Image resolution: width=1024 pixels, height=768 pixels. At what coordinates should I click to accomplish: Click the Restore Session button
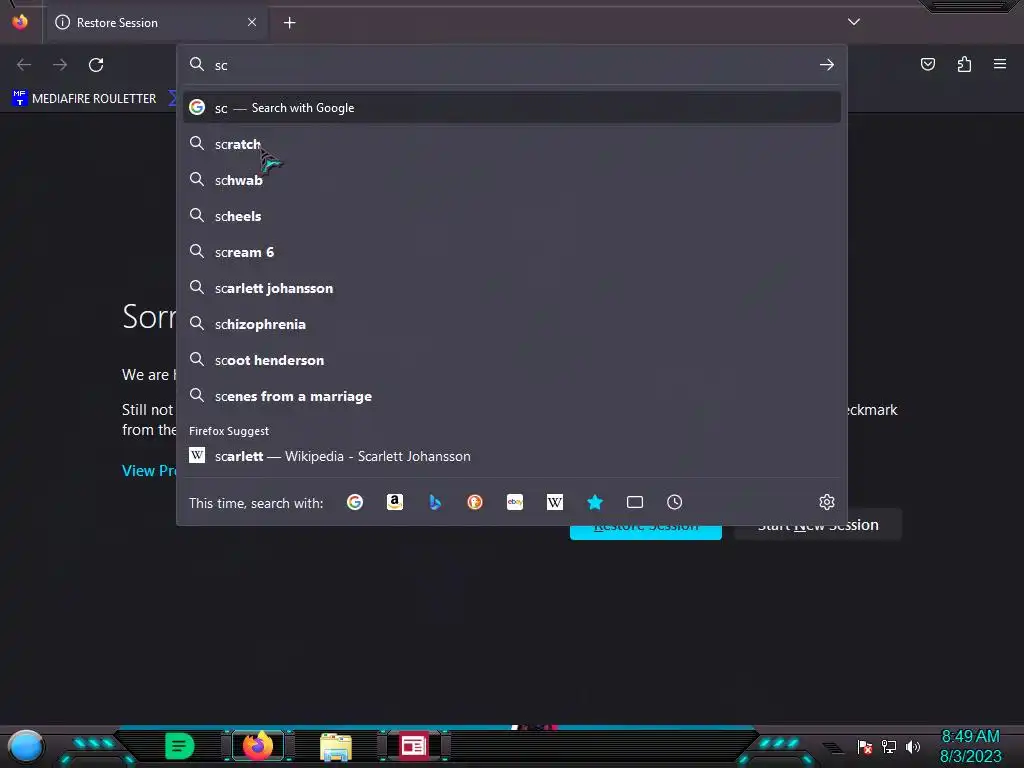click(x=645, y=532)
